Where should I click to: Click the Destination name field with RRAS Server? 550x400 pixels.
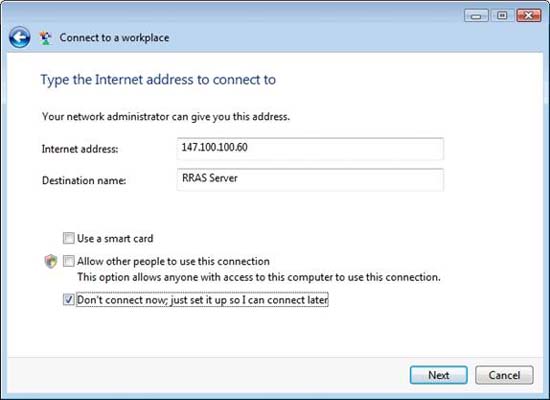[310, 180]
